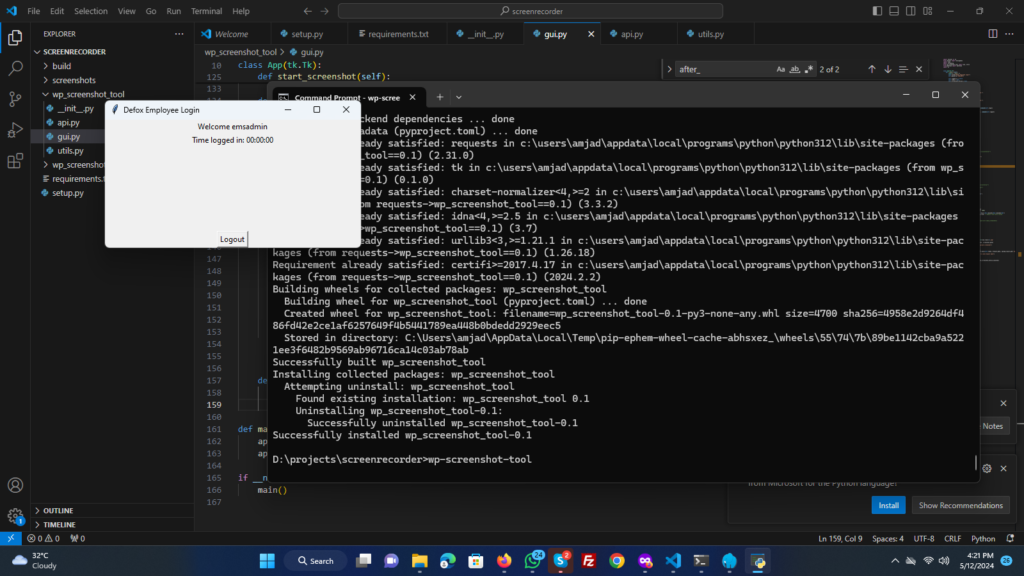Click the Logout button
This screenshot has width=1024, height=576.
pos(232,239)
